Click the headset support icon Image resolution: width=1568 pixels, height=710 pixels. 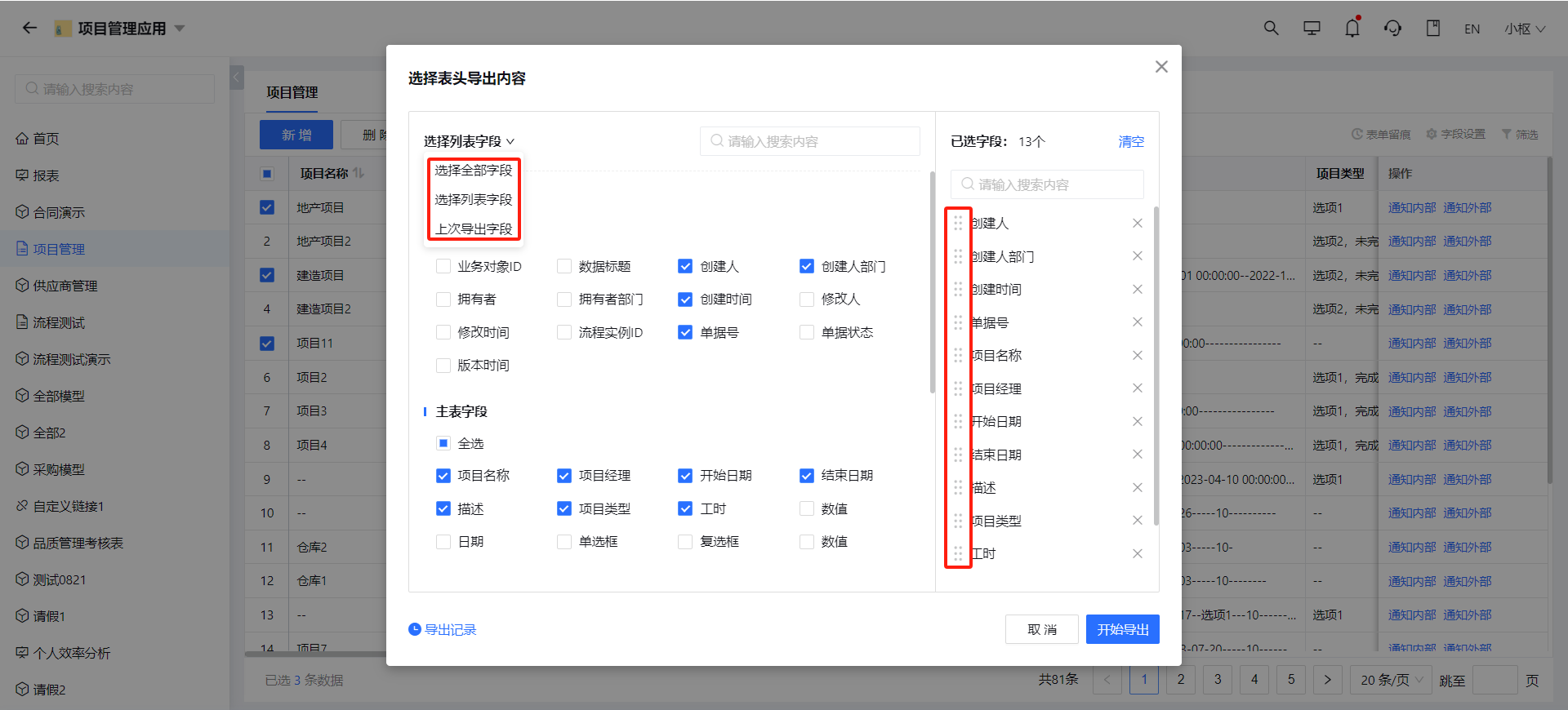tap(1392, 28)
